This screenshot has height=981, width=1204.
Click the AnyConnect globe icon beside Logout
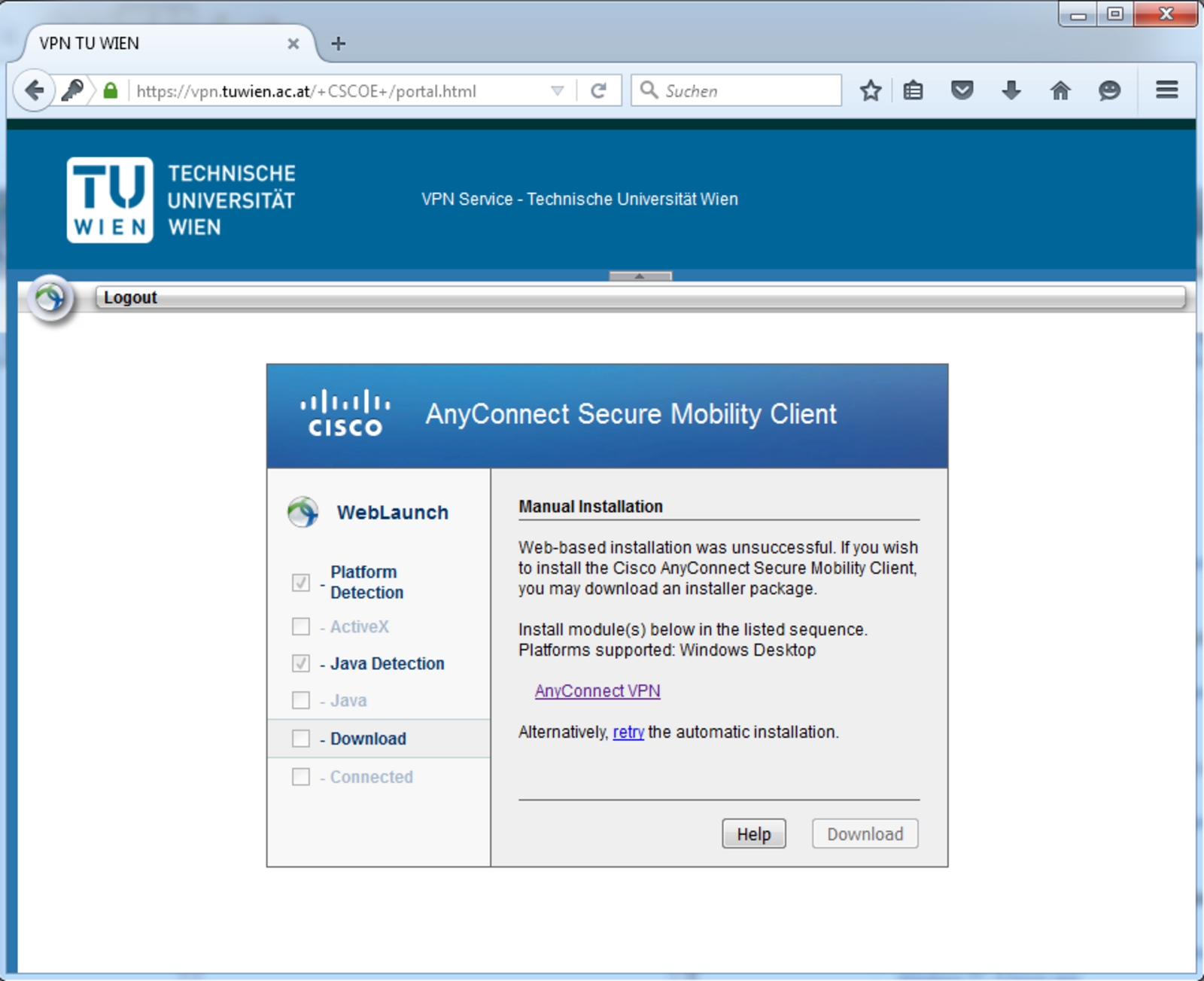(x=50, y=297)
